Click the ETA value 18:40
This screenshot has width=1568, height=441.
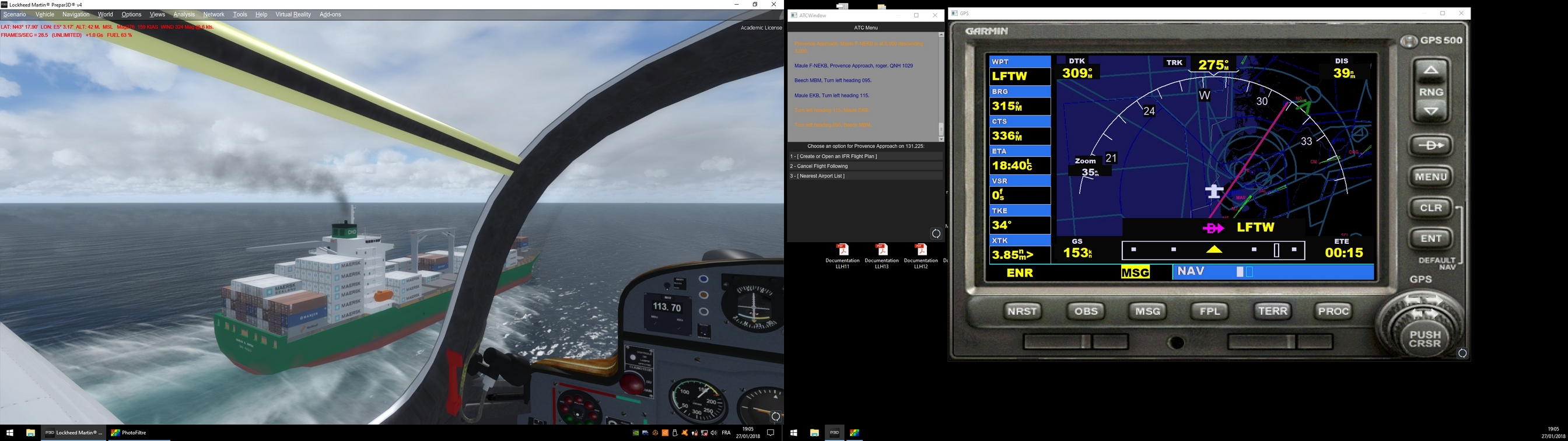[1020, 166]
